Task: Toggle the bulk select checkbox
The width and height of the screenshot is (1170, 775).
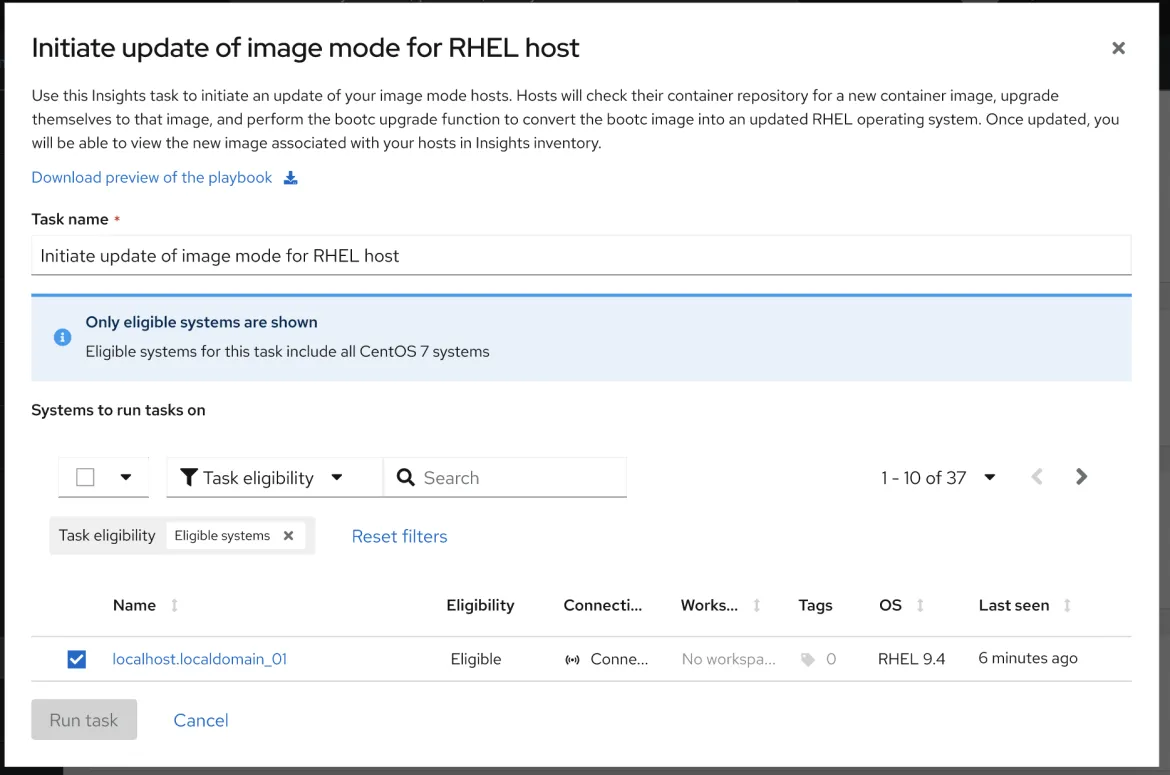Action: click(85, 477)
